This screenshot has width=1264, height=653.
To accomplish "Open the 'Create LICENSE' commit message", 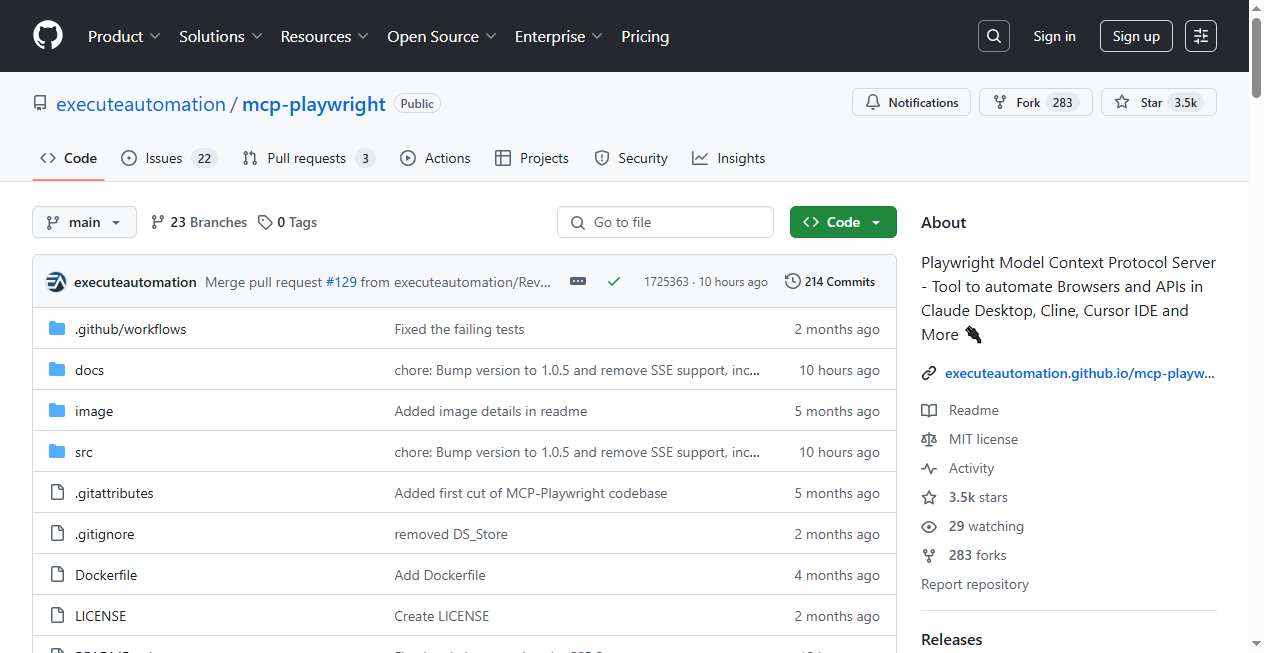I will coord(442,616).
